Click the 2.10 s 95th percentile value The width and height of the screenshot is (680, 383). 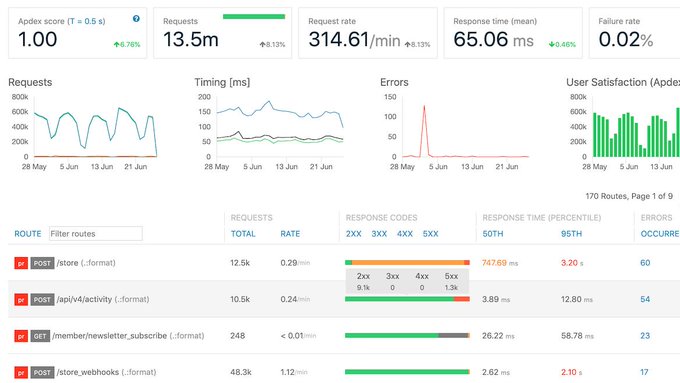point(571,372)
